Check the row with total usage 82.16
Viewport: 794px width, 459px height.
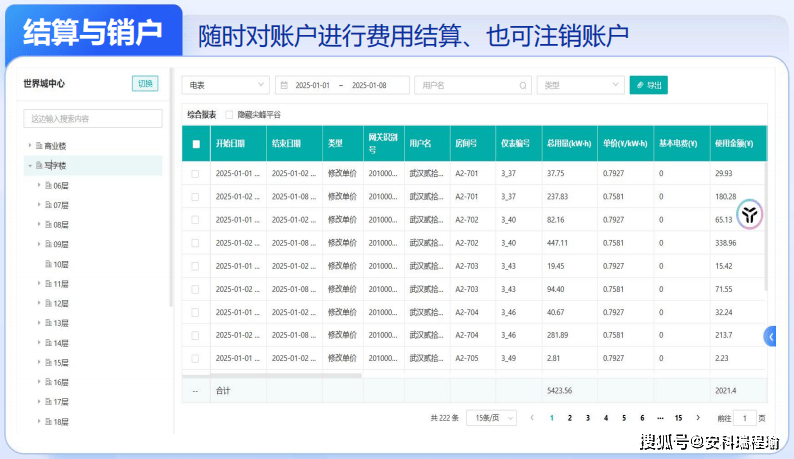click(195, 220)
